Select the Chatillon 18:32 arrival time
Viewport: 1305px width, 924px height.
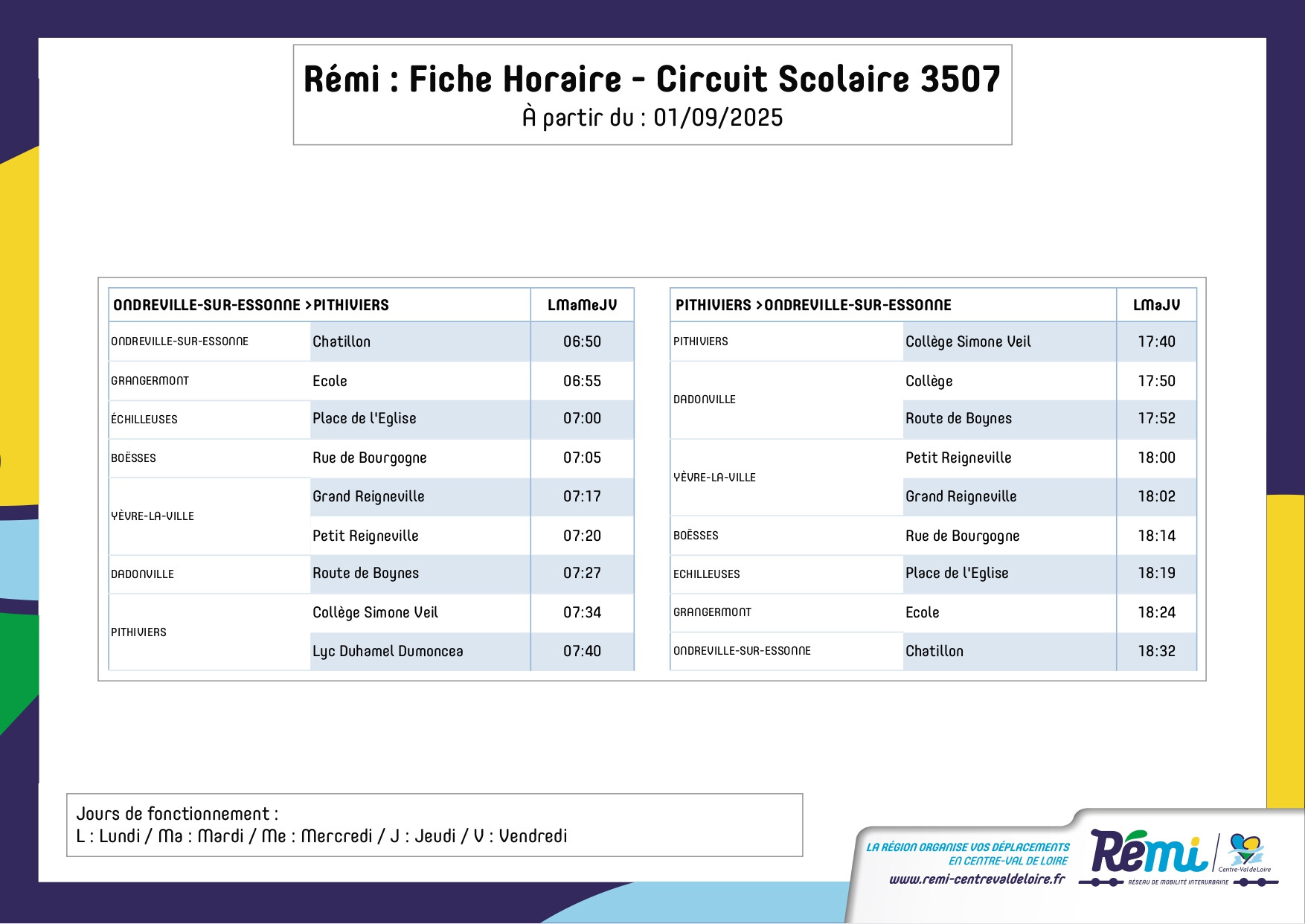coord(1156,652)
